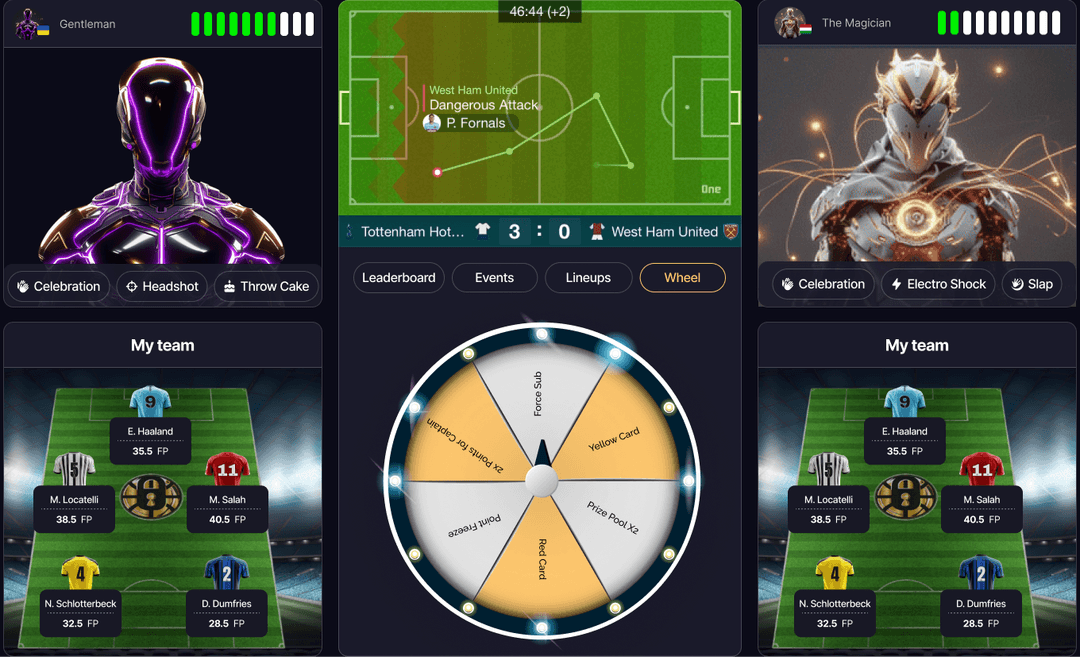Switch to the Events tab
This screenshot has width=1080, height=657.
point(495,278)
